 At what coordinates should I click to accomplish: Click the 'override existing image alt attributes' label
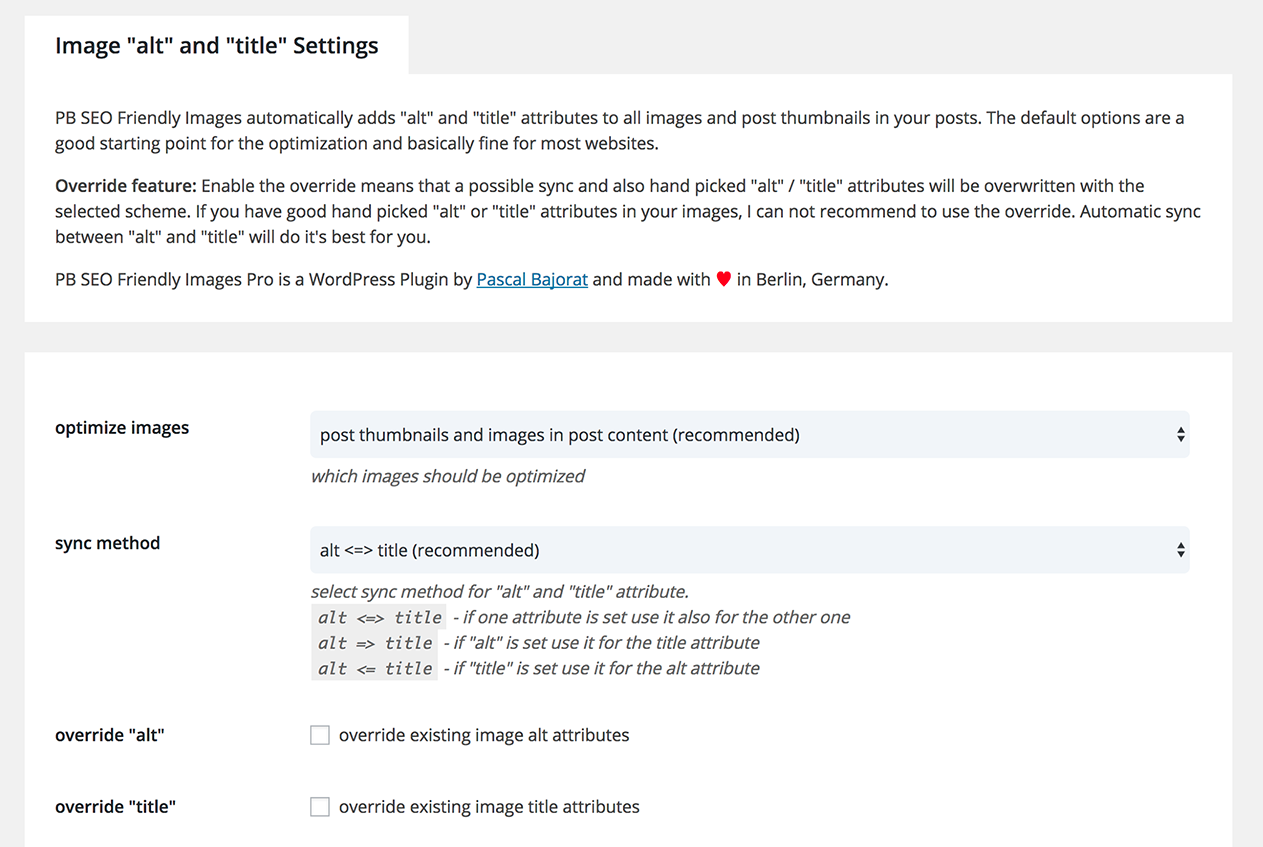pos(484,736)
